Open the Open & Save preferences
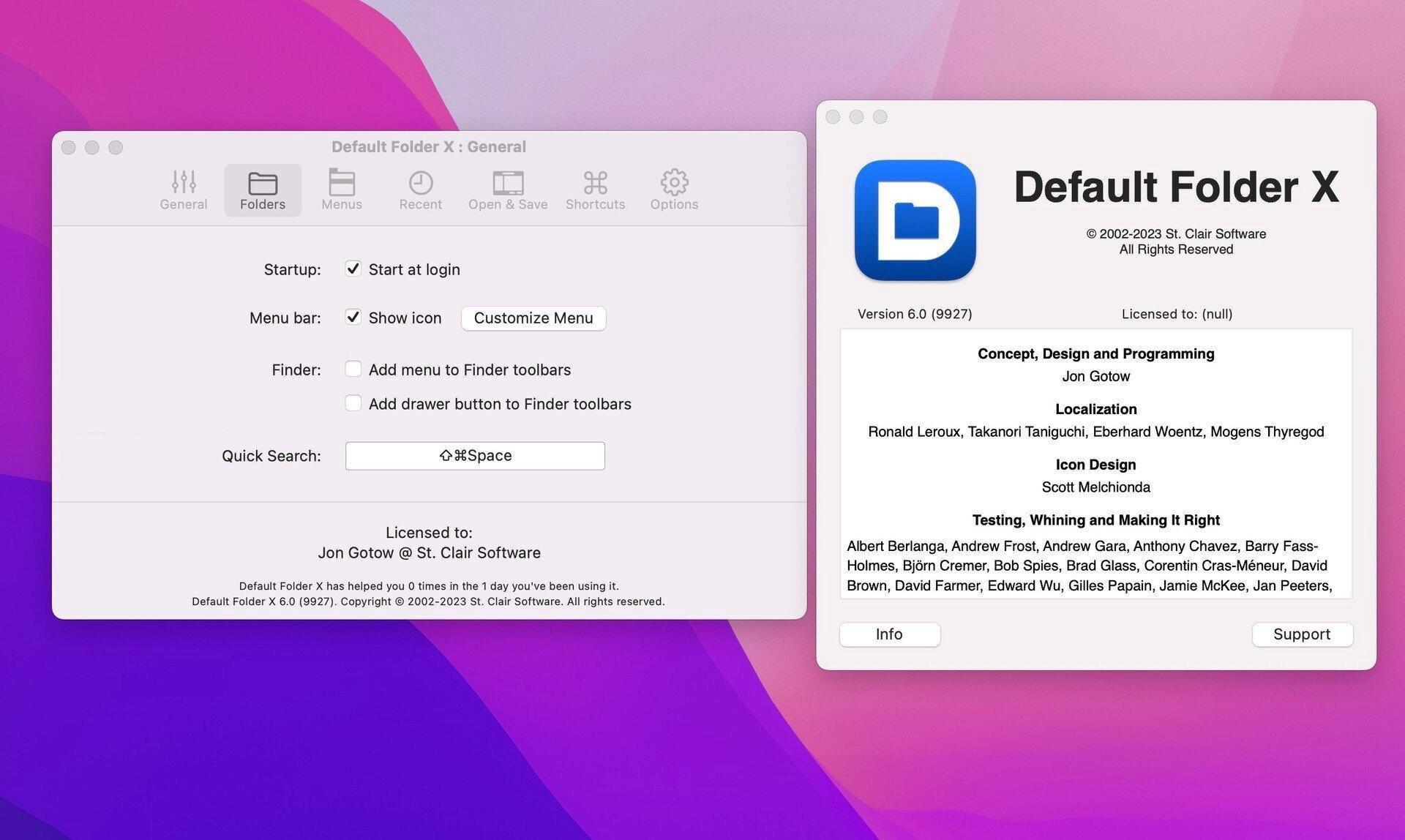Viewport: 1405px width, 840px height. click(508, 190)
